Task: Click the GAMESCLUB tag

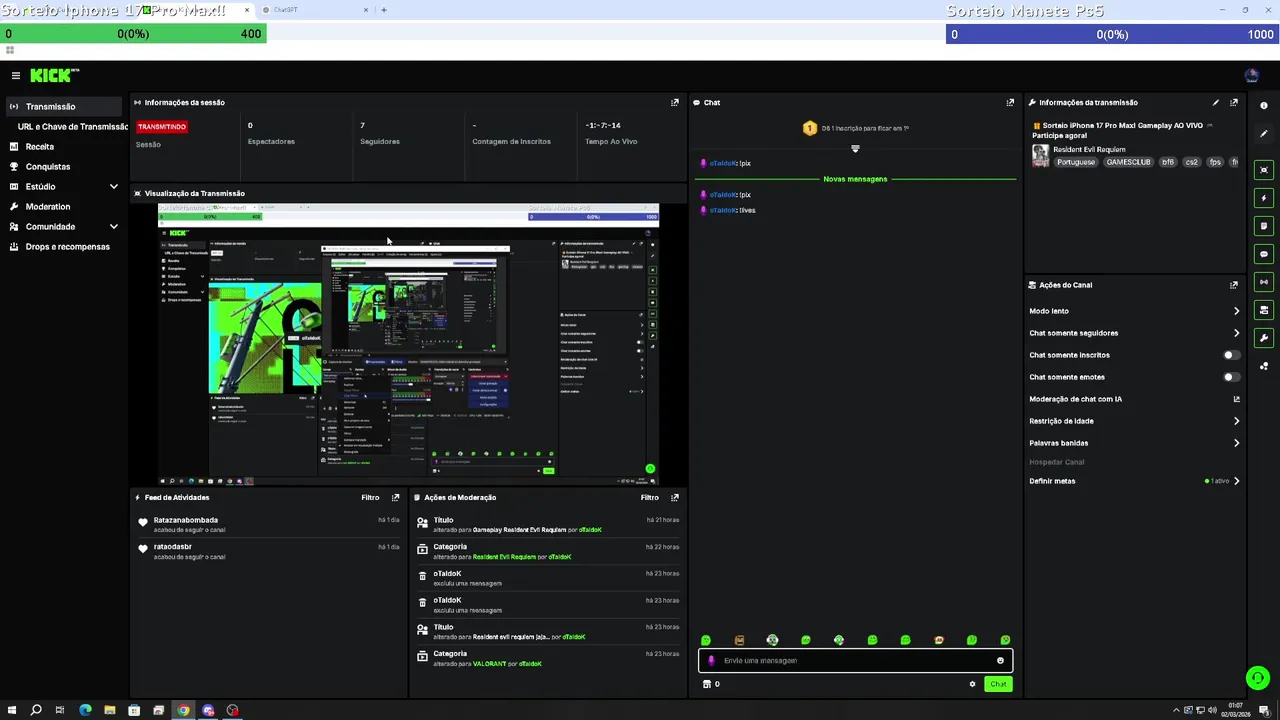Action: 1128,162
